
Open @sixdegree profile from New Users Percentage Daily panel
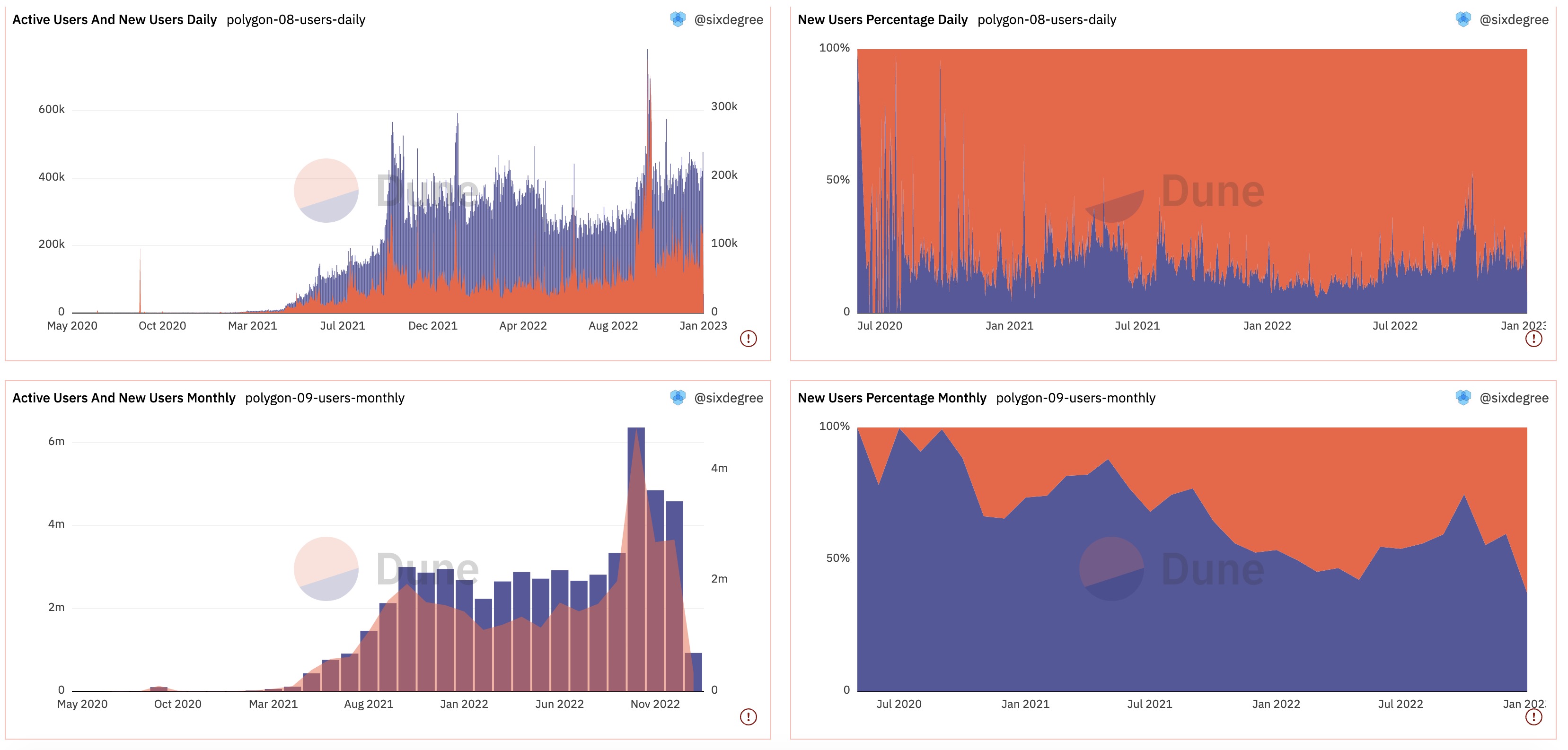tap(1514, 19)
